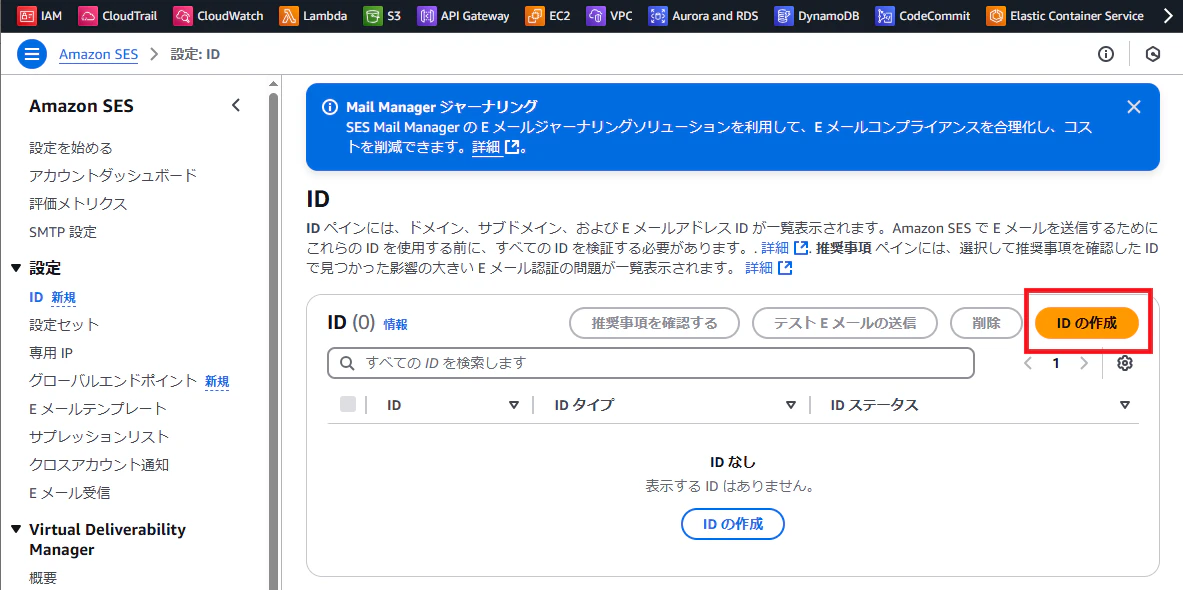Go to the previous page arrow
1183x590 pixels.
1028,363
